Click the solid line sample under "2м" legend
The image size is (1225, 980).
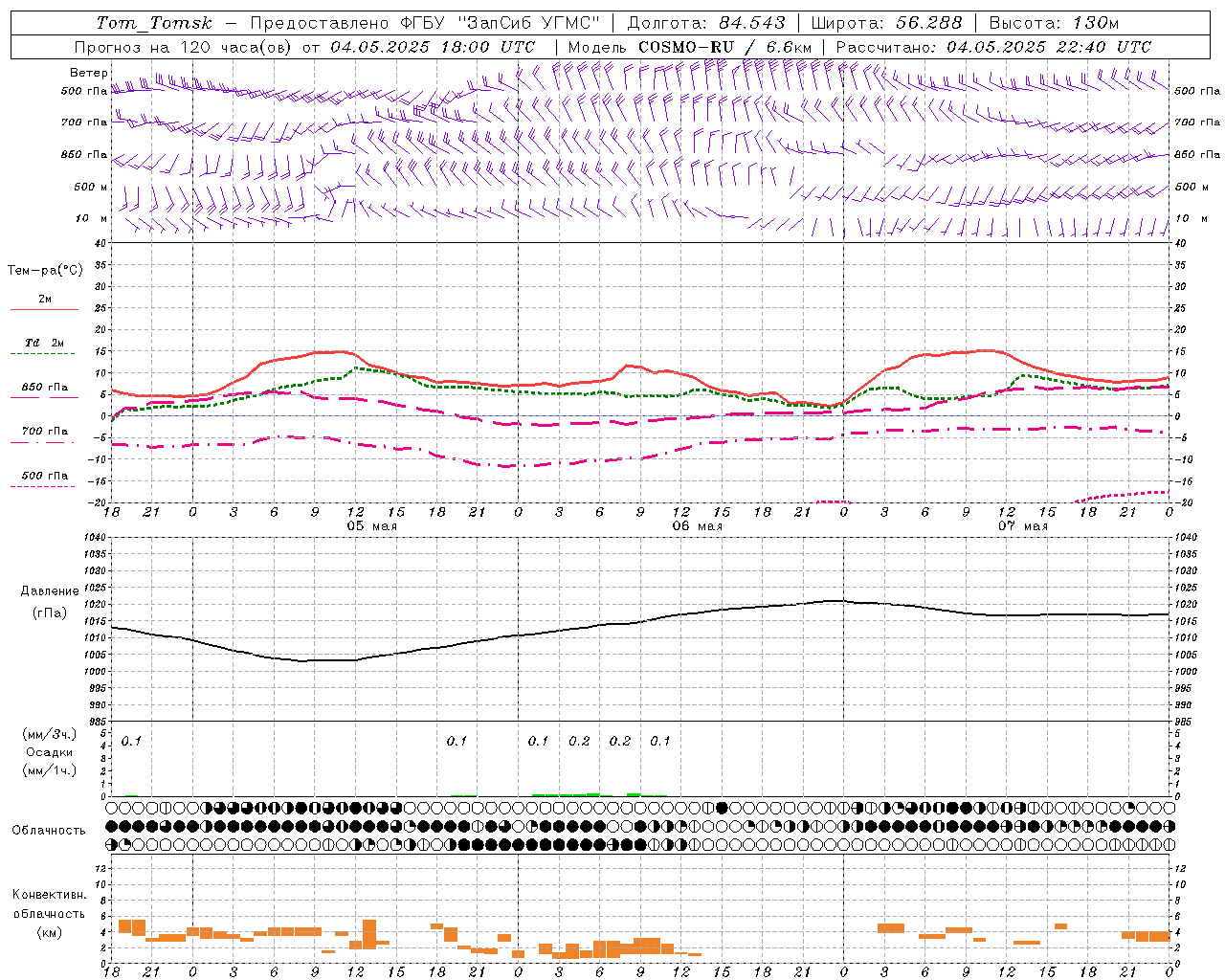44,309
